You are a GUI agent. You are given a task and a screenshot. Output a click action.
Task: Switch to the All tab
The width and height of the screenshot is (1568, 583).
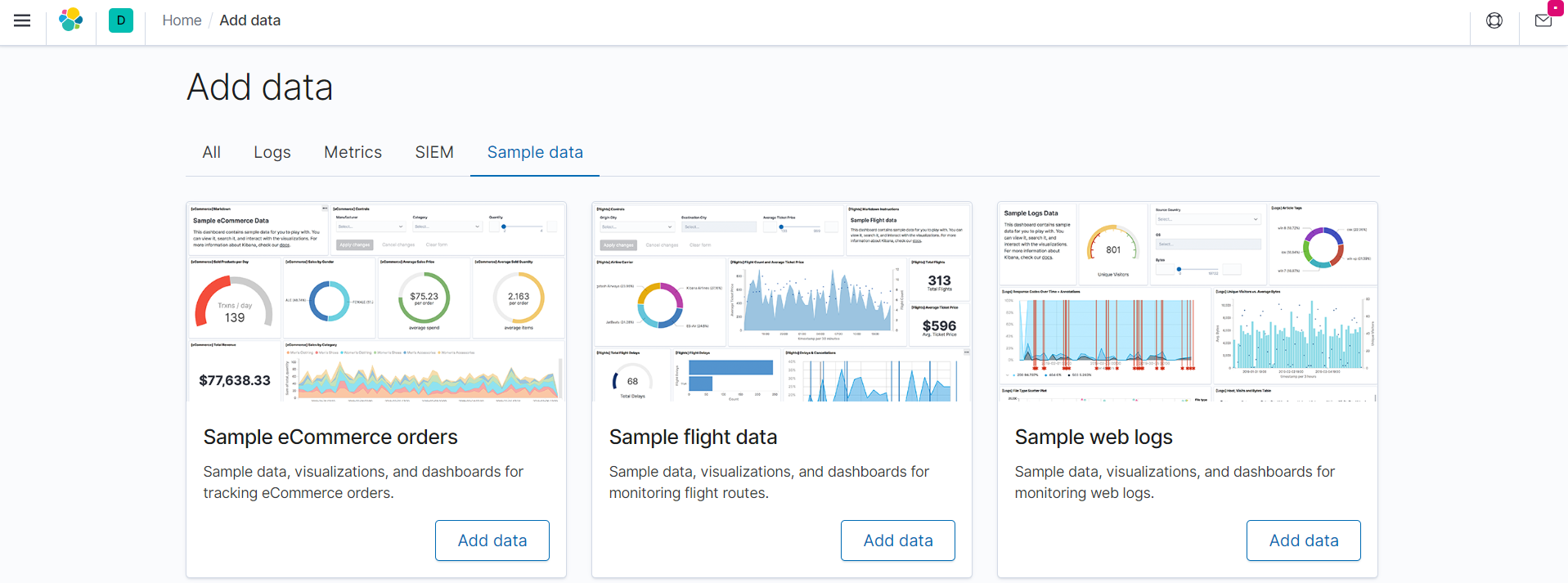tap(211, 152)
